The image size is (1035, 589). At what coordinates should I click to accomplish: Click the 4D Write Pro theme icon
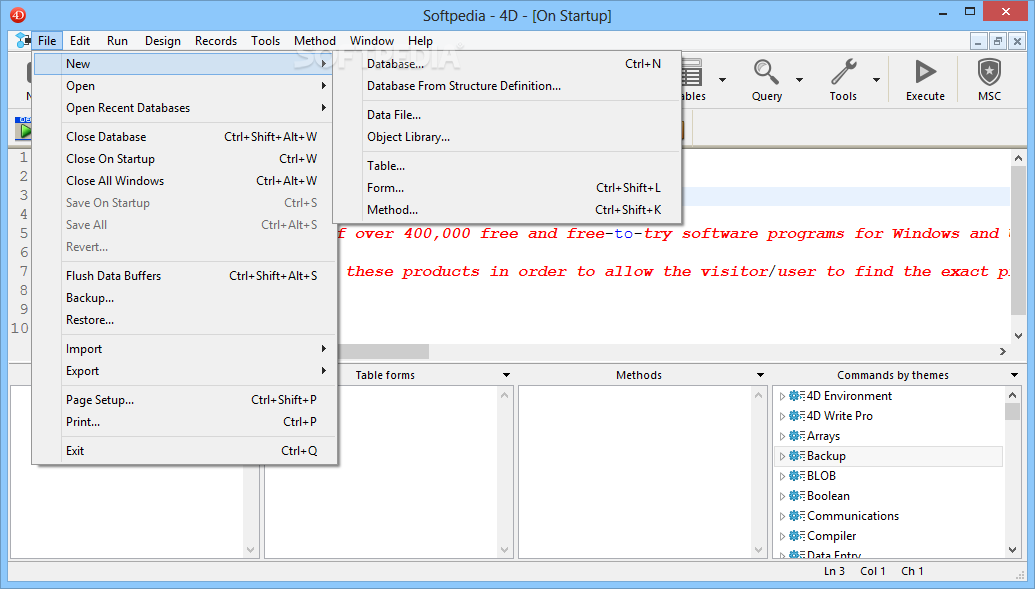[797, 416]
